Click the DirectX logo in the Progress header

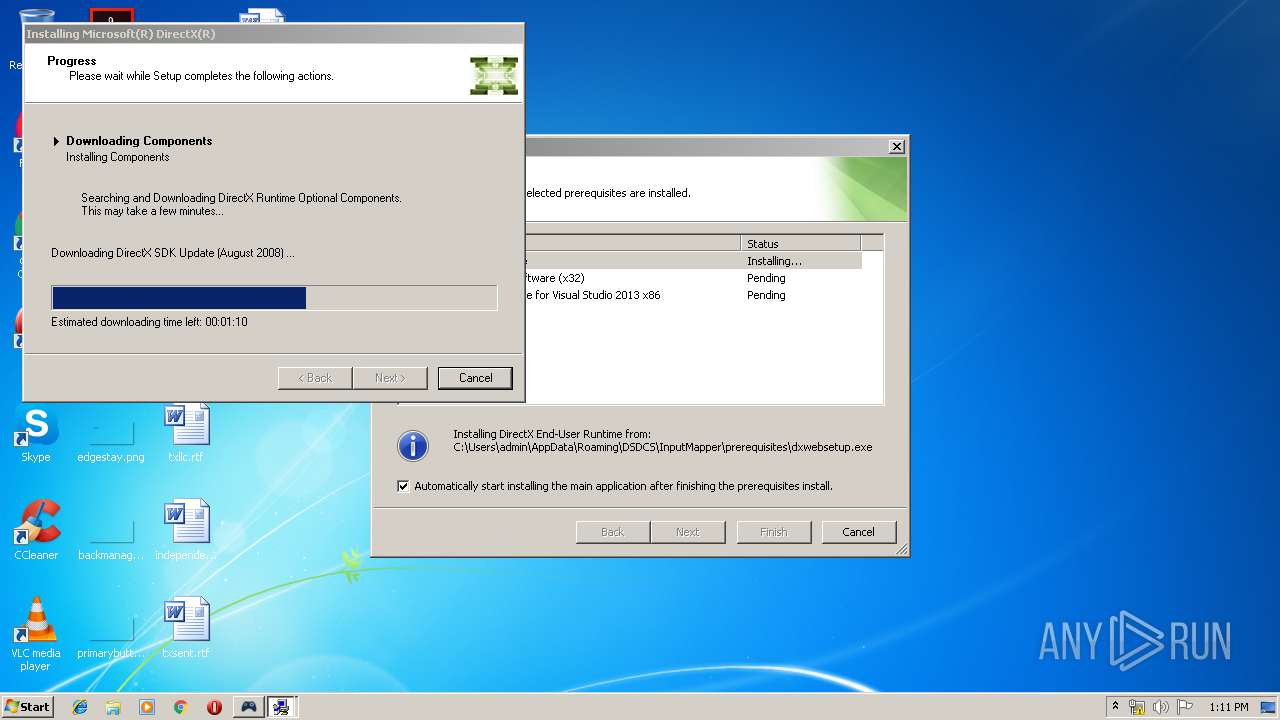click(494, 76)
